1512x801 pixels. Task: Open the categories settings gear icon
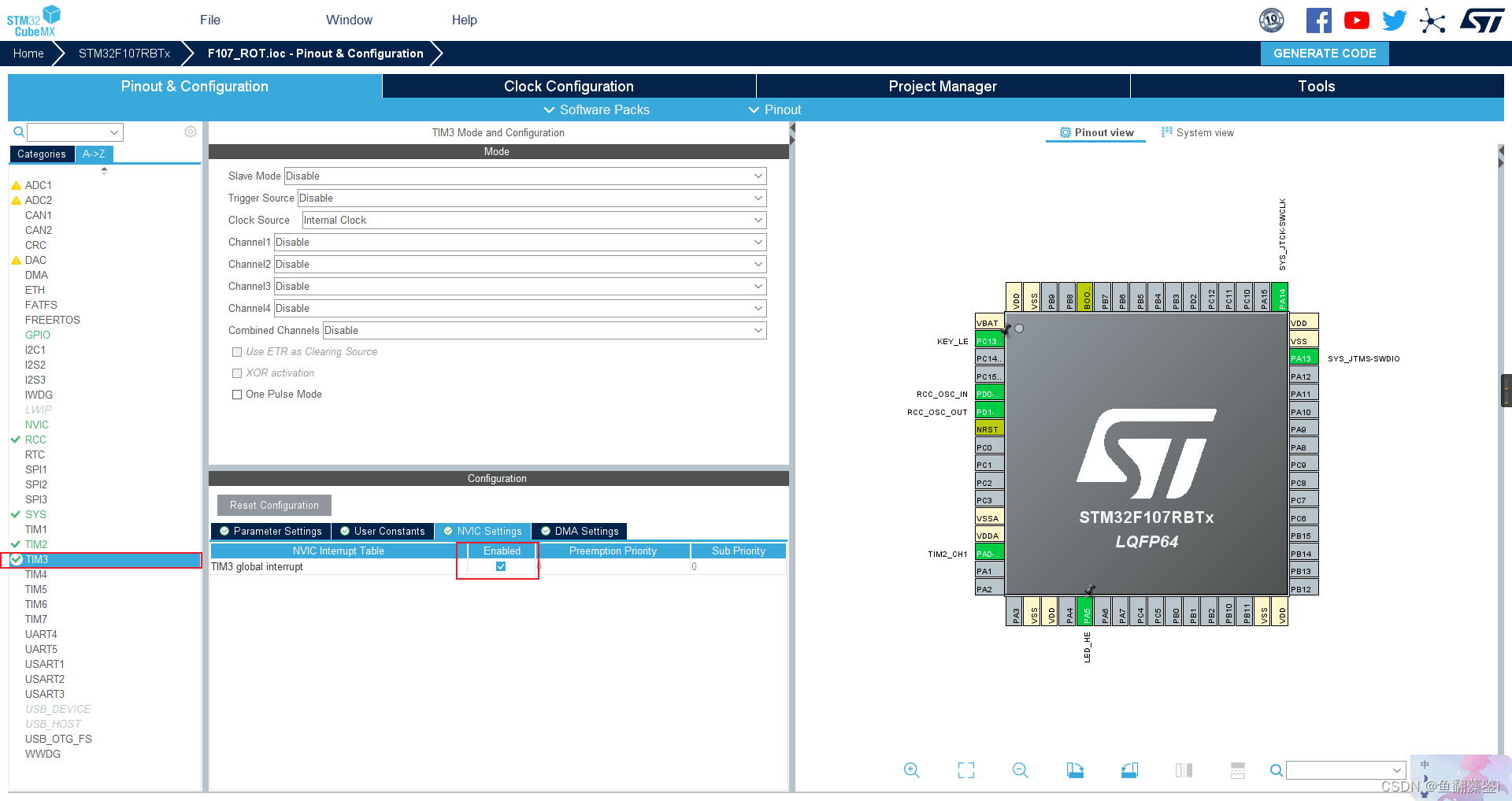(x=191, y=132)
